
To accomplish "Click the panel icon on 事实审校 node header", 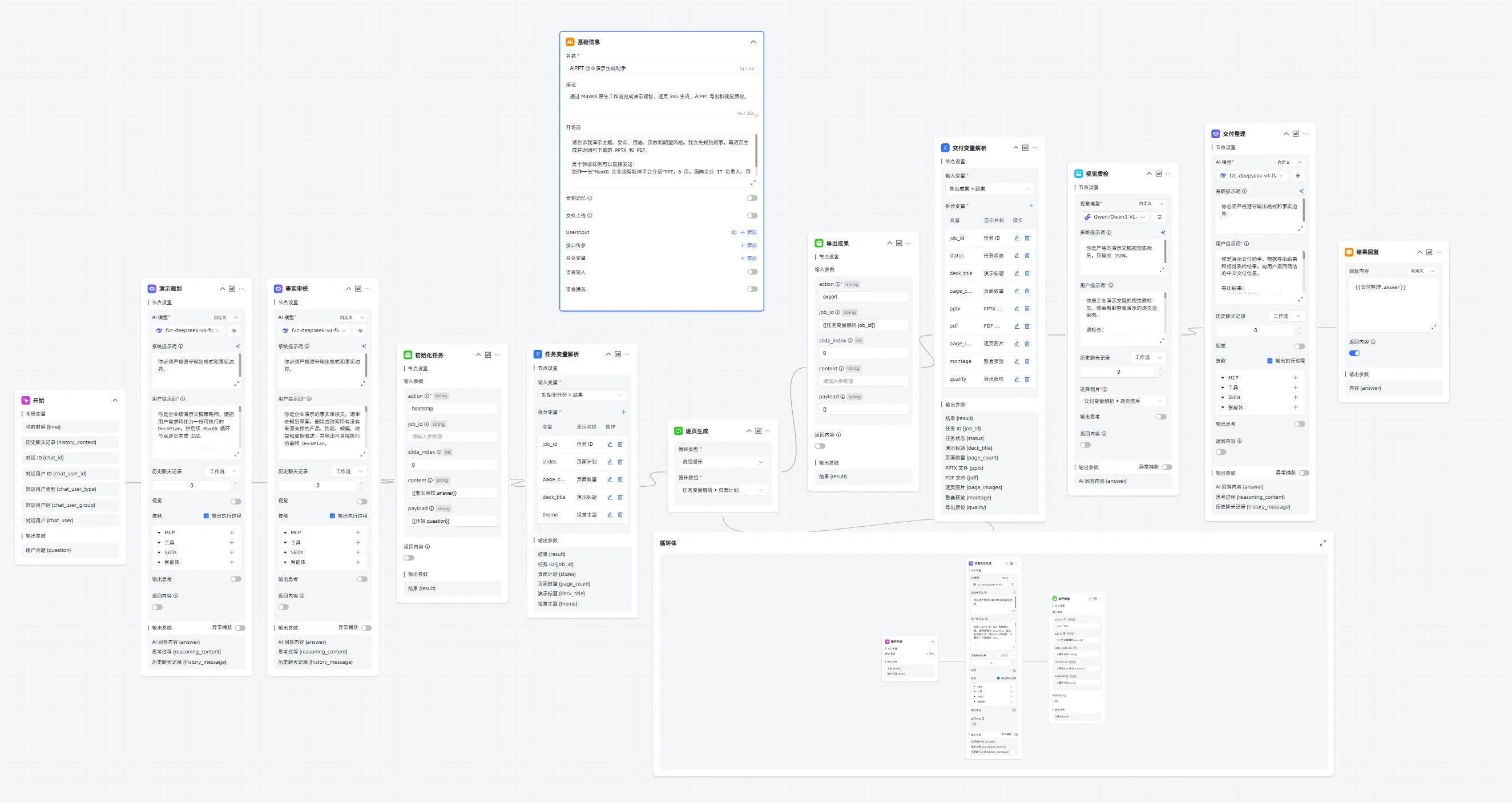I will click(358, 289).
